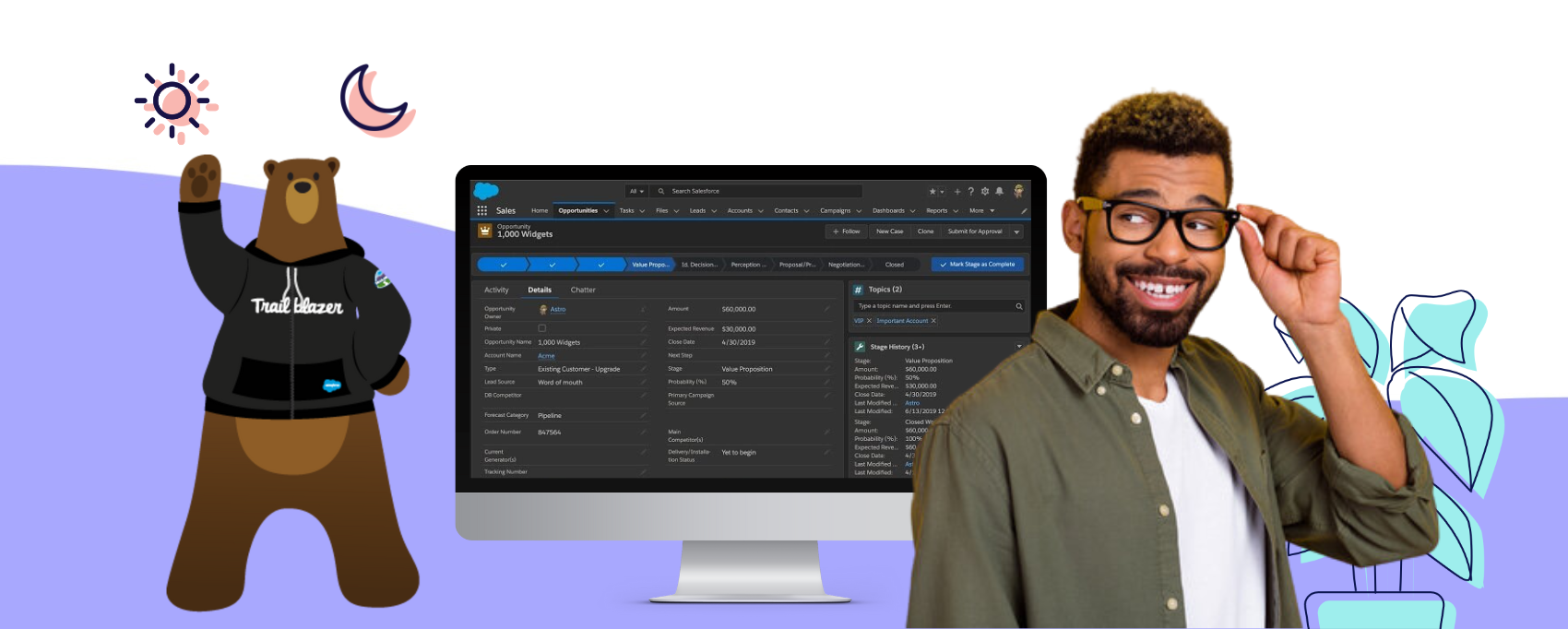
Task: Click the Favorites star icon
Action: [932, 192]
